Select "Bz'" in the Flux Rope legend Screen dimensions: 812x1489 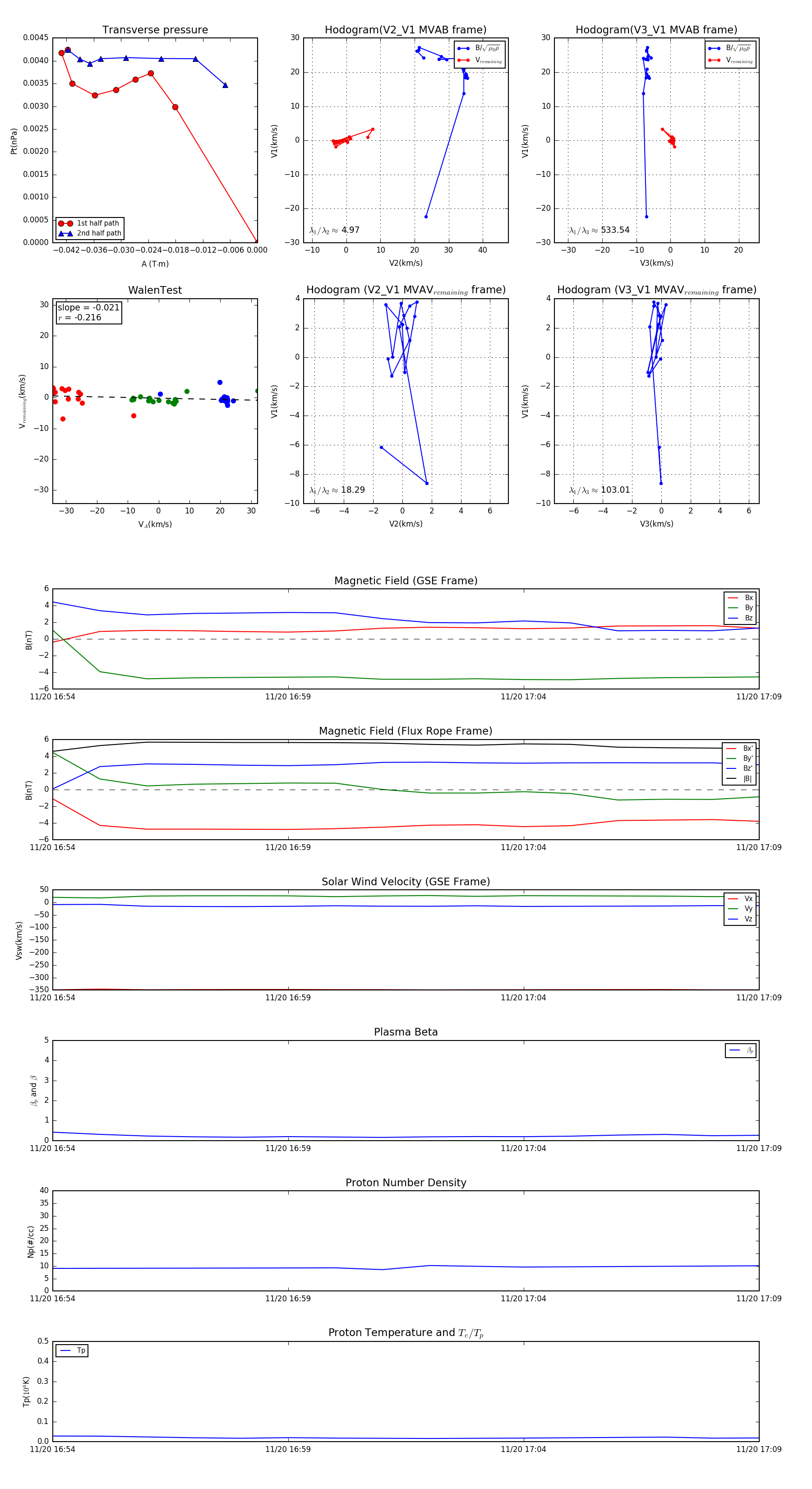[740, 769]
